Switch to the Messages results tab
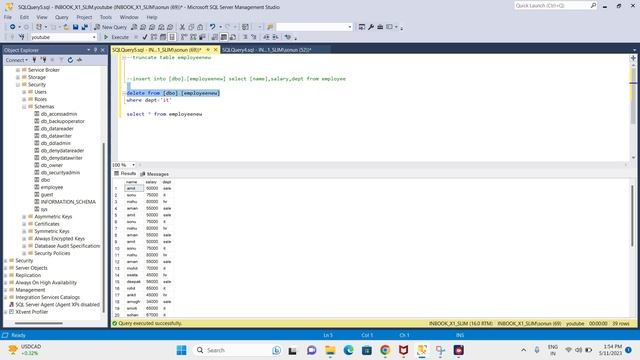The width and height of the screenshot is (640, 360). tap(154, 174)
